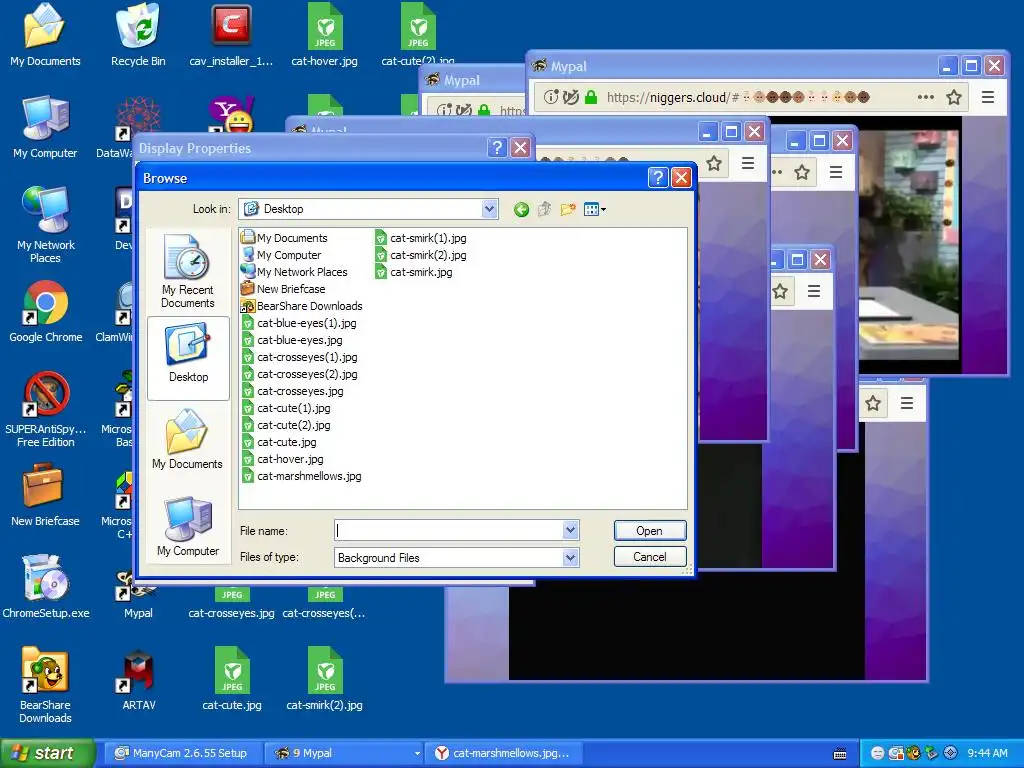Select cat-marshmellows.jpg in the file list
The width and height of the screenshot is (1024, 768).
301,476
